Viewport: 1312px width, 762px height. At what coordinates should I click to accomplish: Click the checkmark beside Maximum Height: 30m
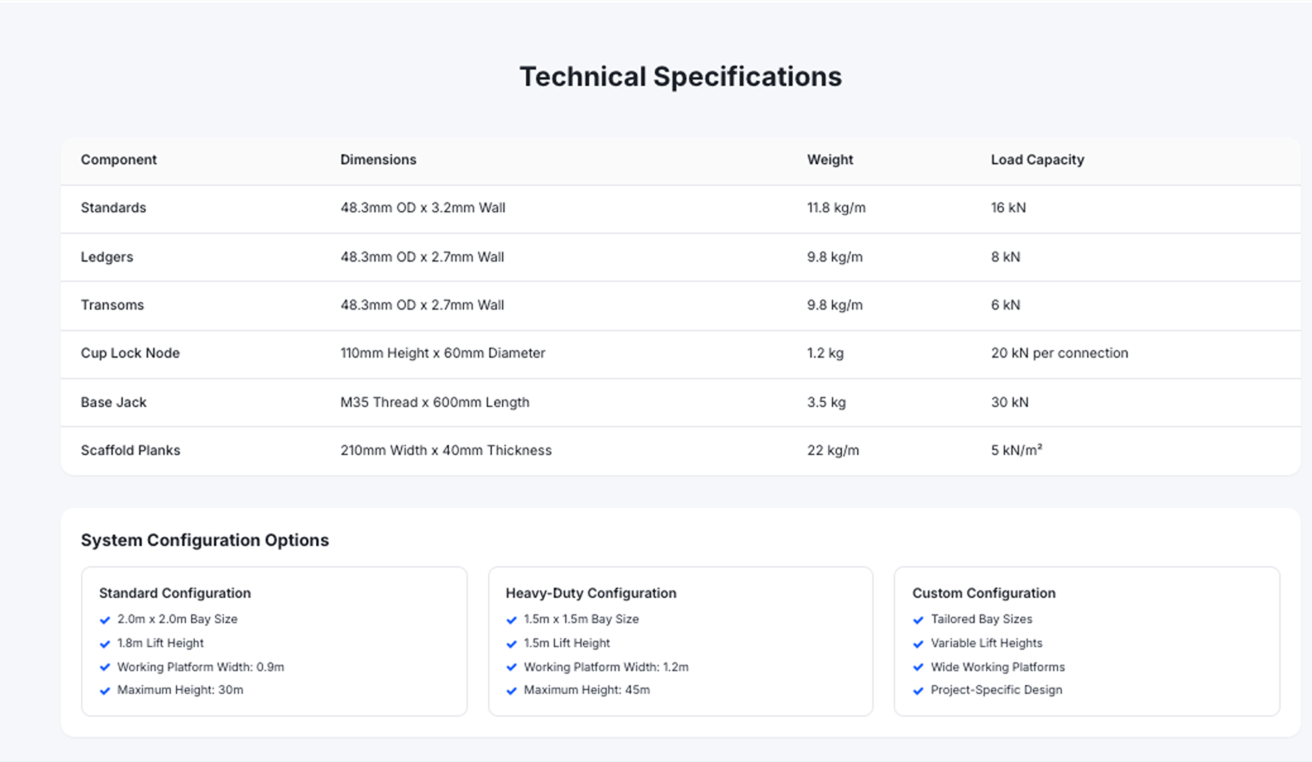coord(106,691)
